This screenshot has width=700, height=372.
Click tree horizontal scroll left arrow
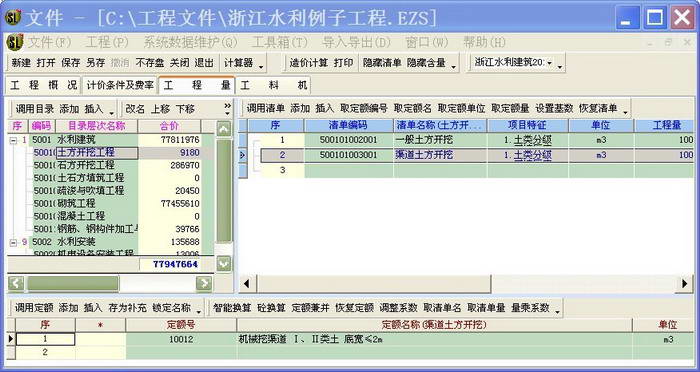(x=16, y=283)
